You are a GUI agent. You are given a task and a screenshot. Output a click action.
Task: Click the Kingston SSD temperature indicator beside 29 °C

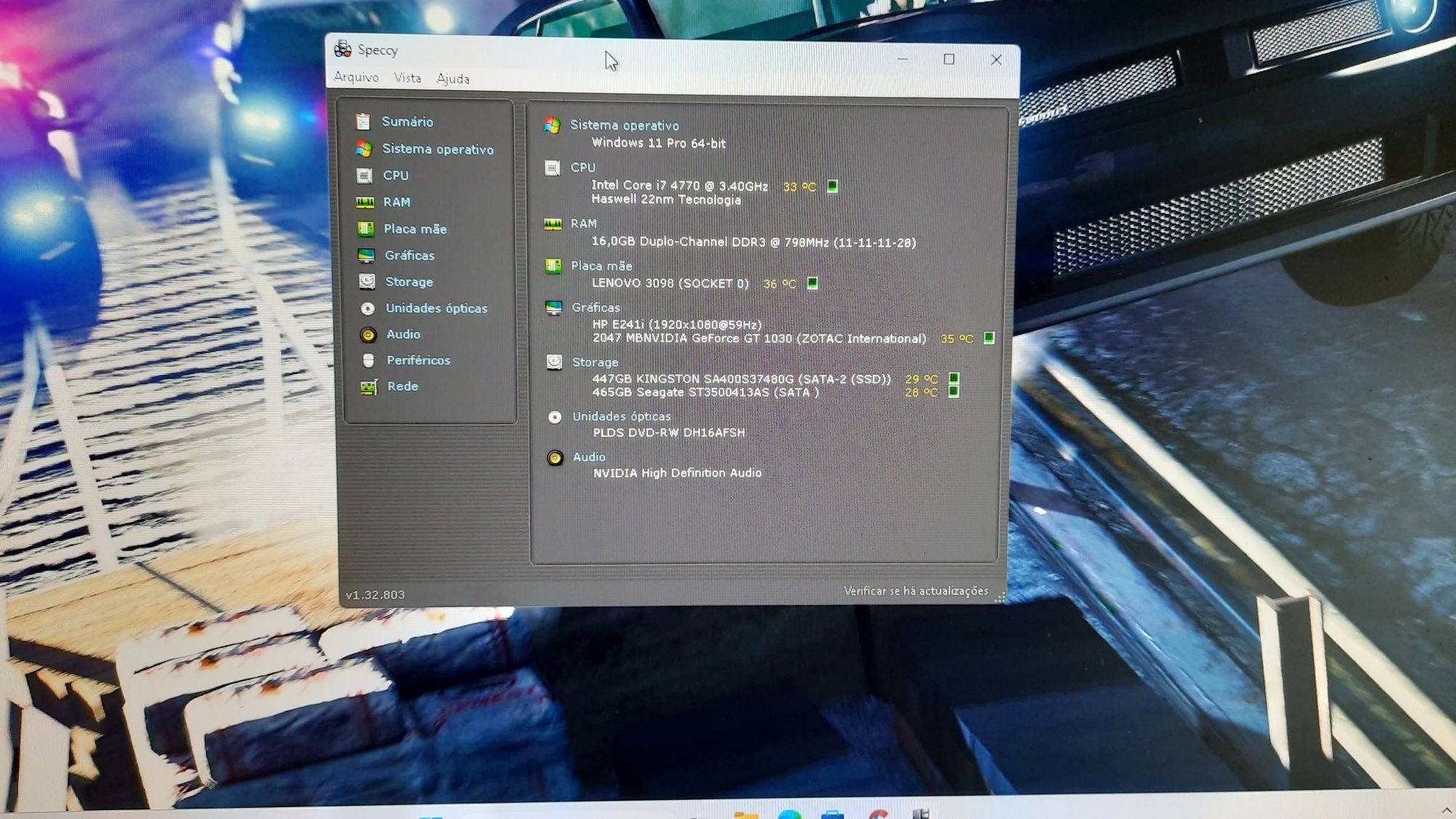click(x=954, y=379)
